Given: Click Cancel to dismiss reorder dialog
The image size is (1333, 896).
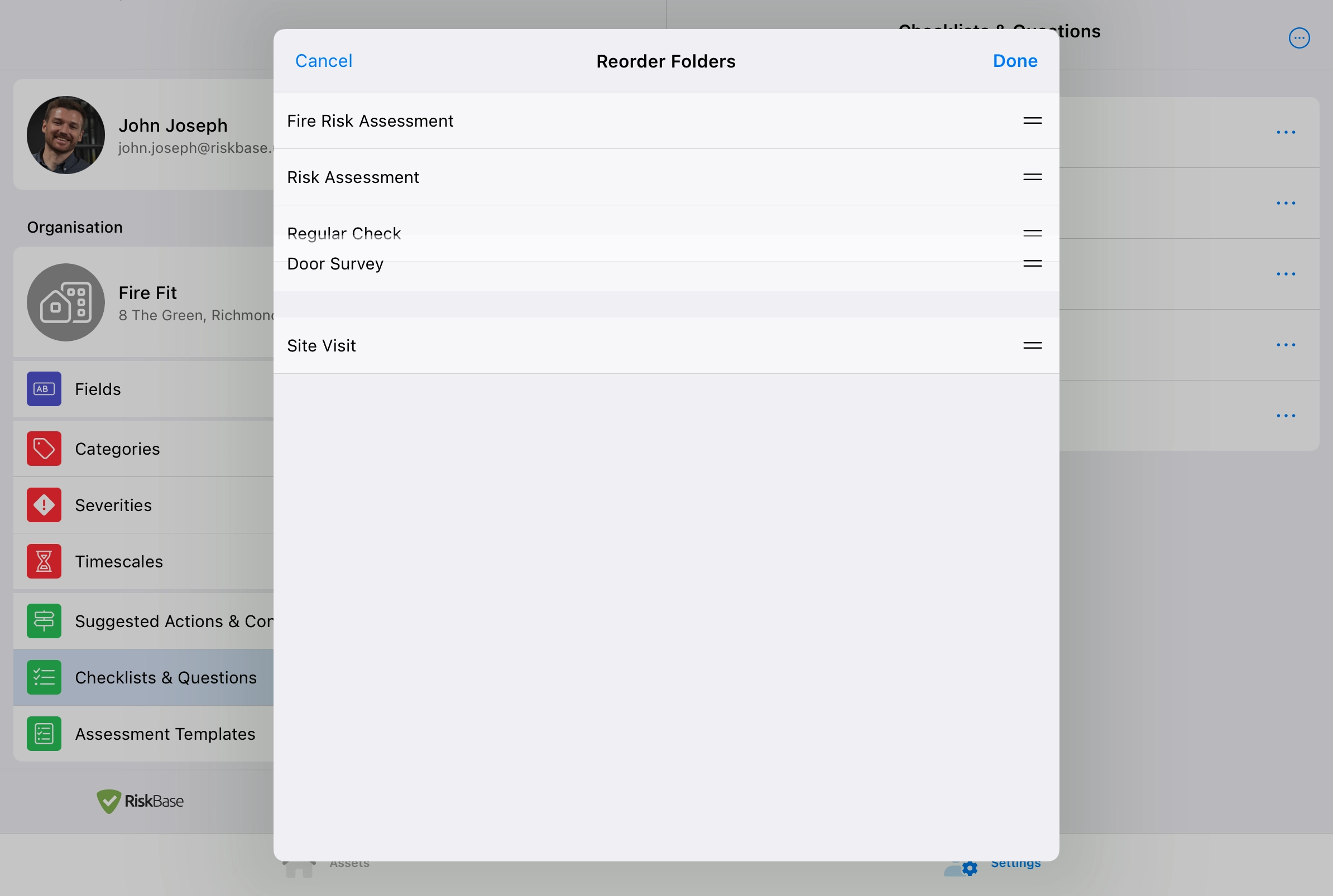Looking at the screenshot, I should [x=324, y=61].
